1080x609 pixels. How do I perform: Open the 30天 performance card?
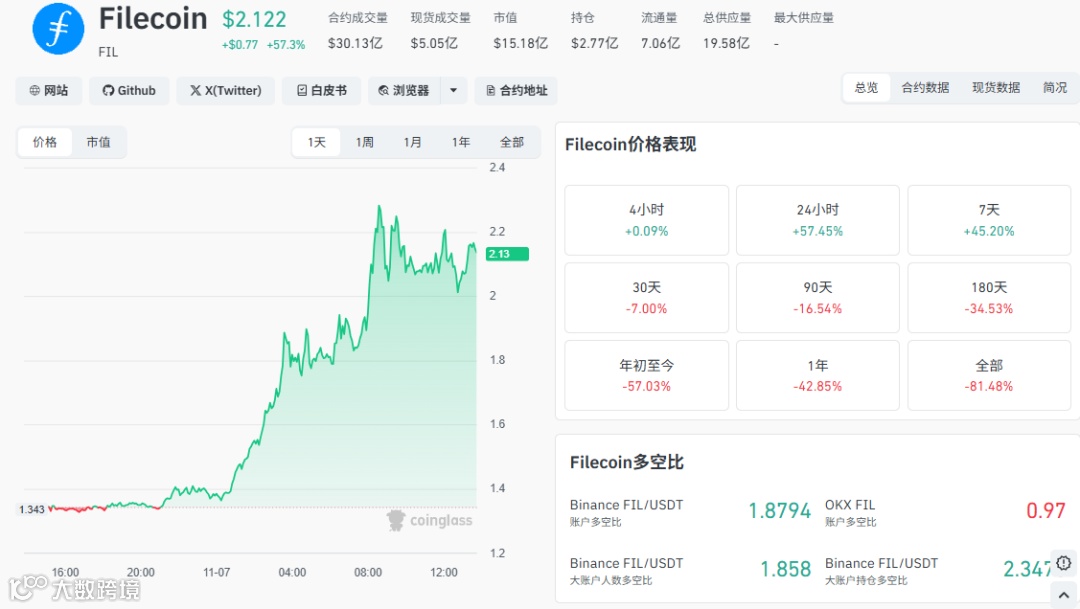(646, 298)
